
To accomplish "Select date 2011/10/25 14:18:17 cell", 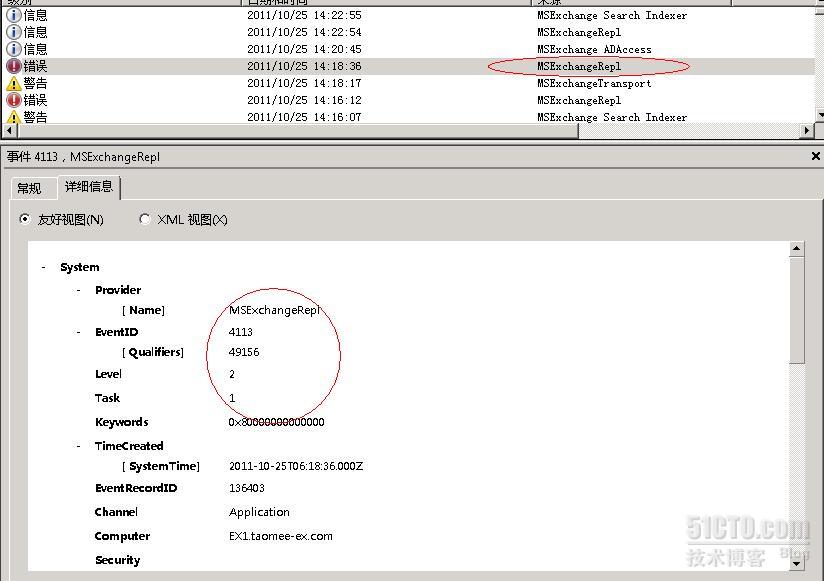I will [x=304, y=83].
